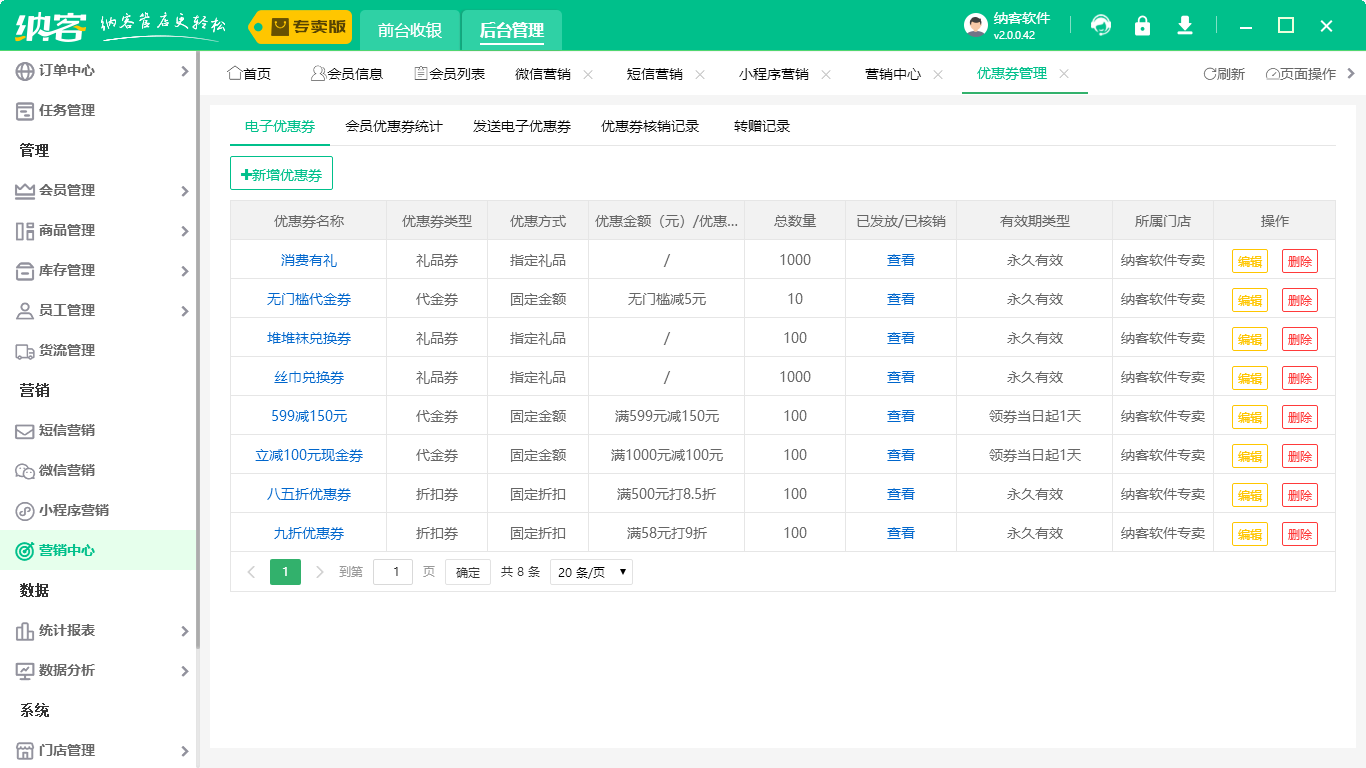The image size is (1366, 768).
Task: Open 短信营销 in the sidebar
Action: (x=67, y=430)
